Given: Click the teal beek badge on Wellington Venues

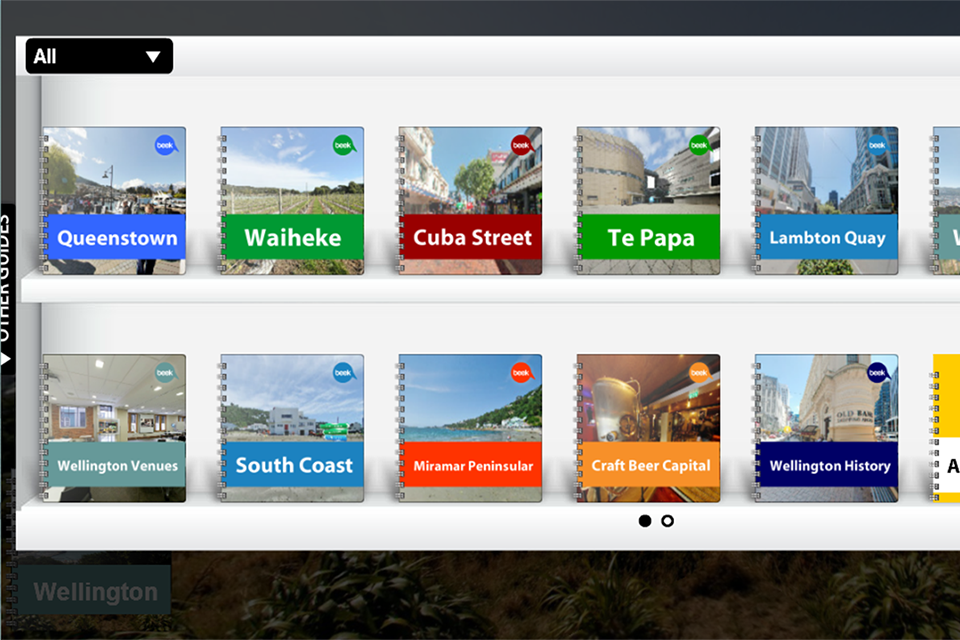Looking at the screenshot, I should pyautogui.click(x=166, y=372).
